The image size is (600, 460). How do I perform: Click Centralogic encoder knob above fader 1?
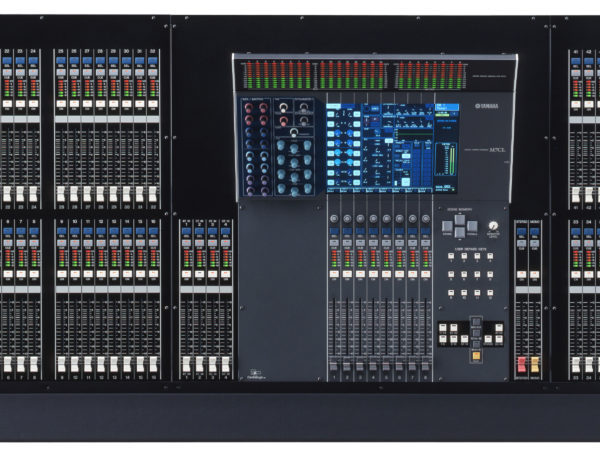click(x=334, y=219)
